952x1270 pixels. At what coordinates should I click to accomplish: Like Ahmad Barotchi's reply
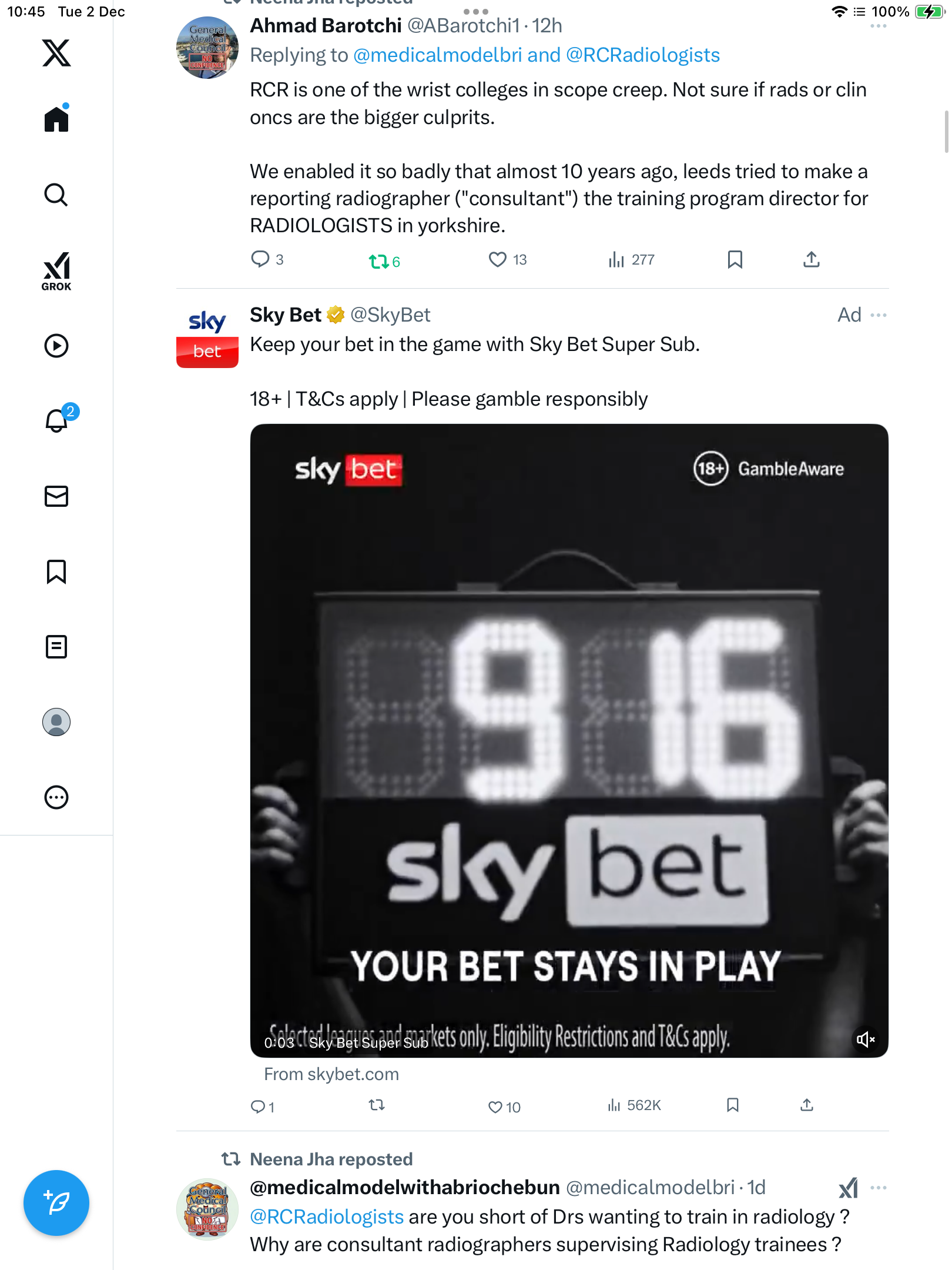tap(498, 259)
